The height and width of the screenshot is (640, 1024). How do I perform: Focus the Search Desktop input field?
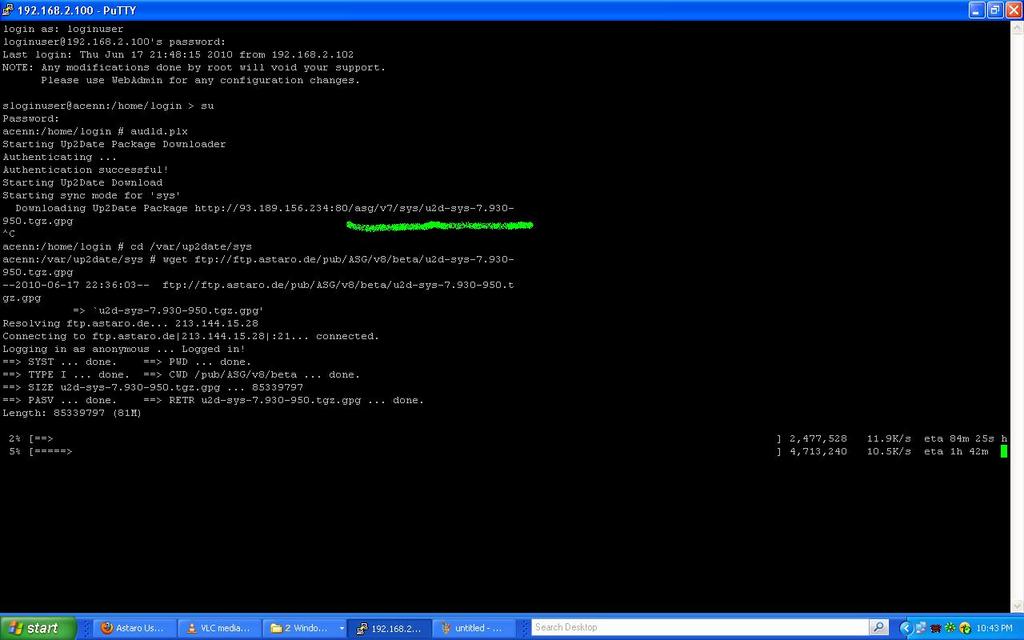point(700,628)
